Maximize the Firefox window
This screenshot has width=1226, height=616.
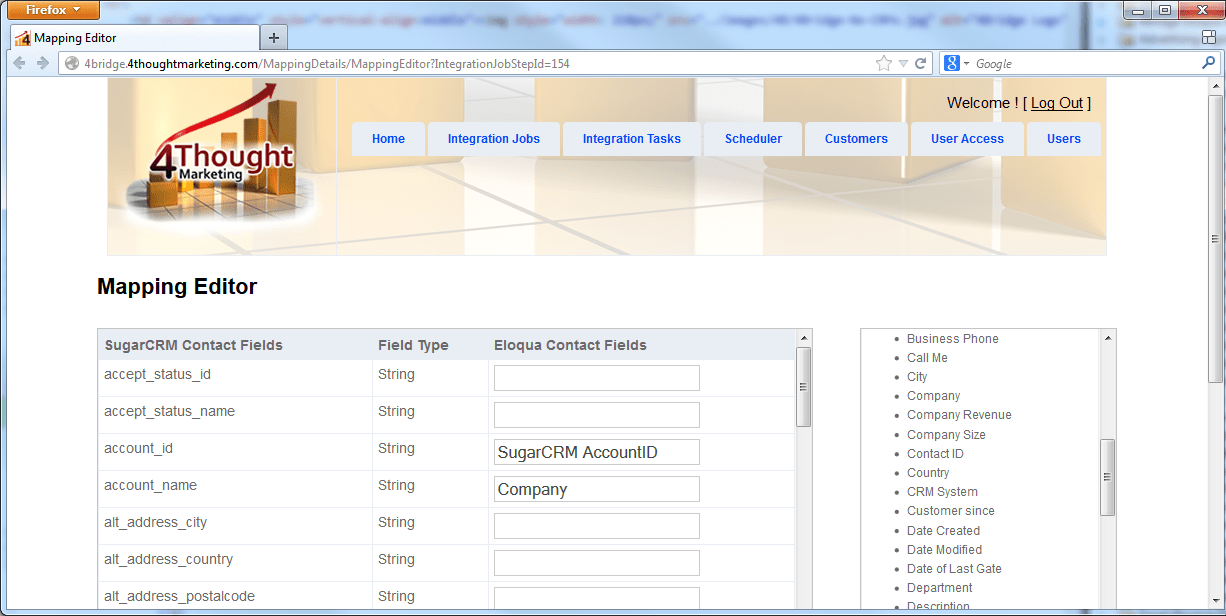1165,10
